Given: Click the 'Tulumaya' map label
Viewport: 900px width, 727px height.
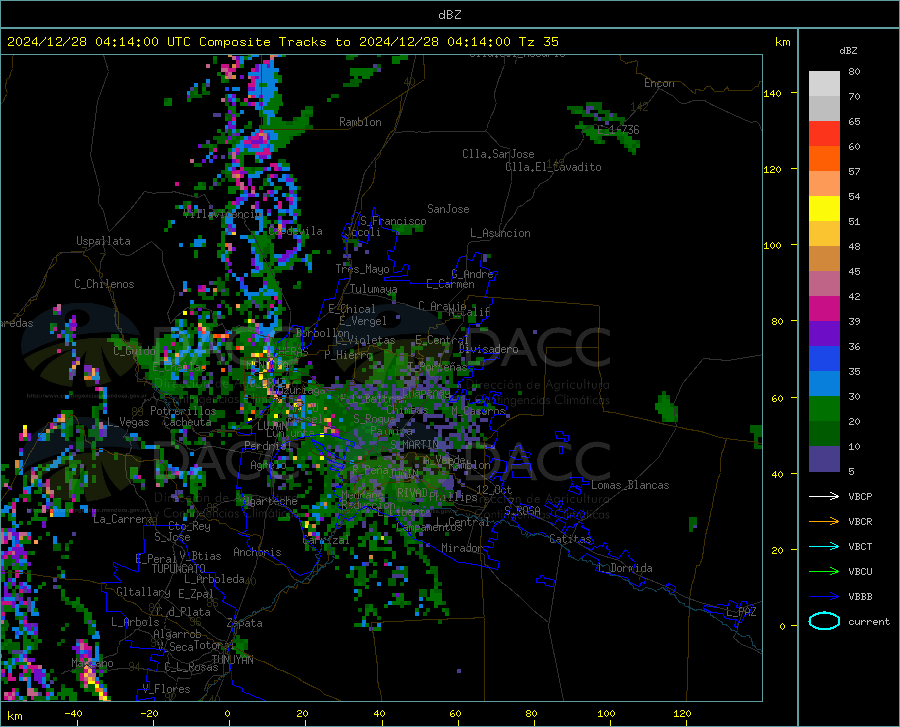Looking at the screenshot, I should pos(373,289).
